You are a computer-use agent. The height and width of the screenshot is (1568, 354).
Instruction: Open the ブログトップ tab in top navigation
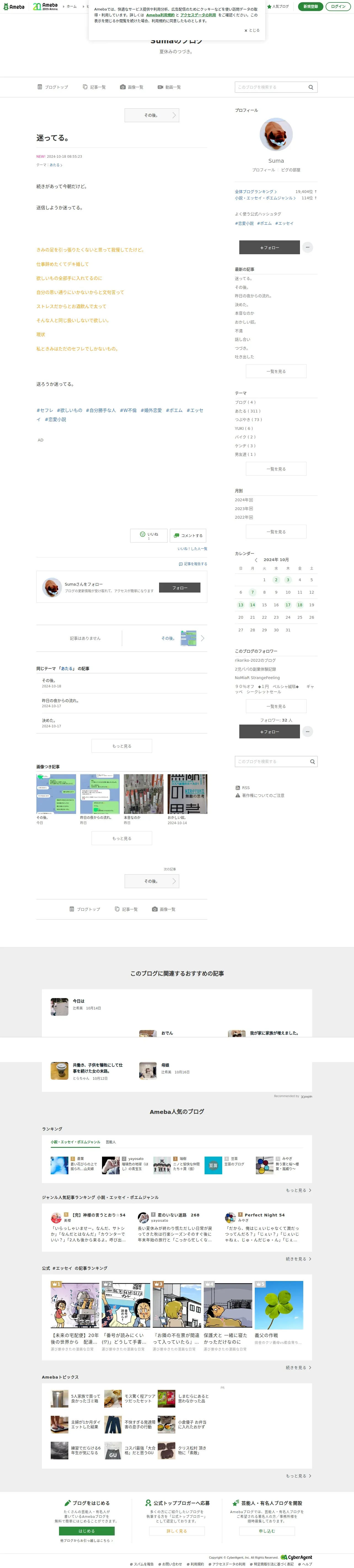click(53, 87)
